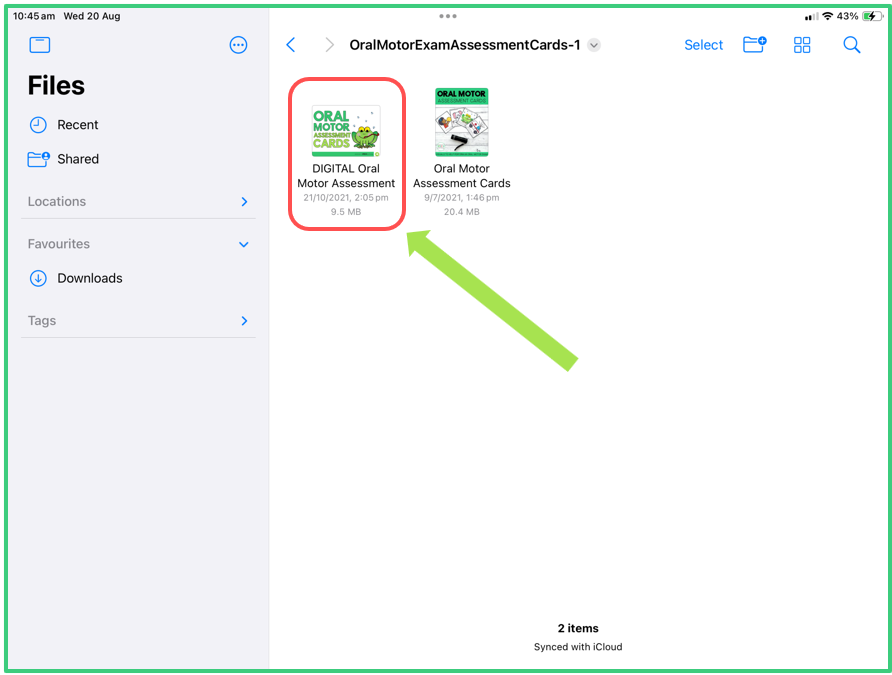Go back with the left chevron
The width and height of the screenshot is (892, 675).
point(291,45)
